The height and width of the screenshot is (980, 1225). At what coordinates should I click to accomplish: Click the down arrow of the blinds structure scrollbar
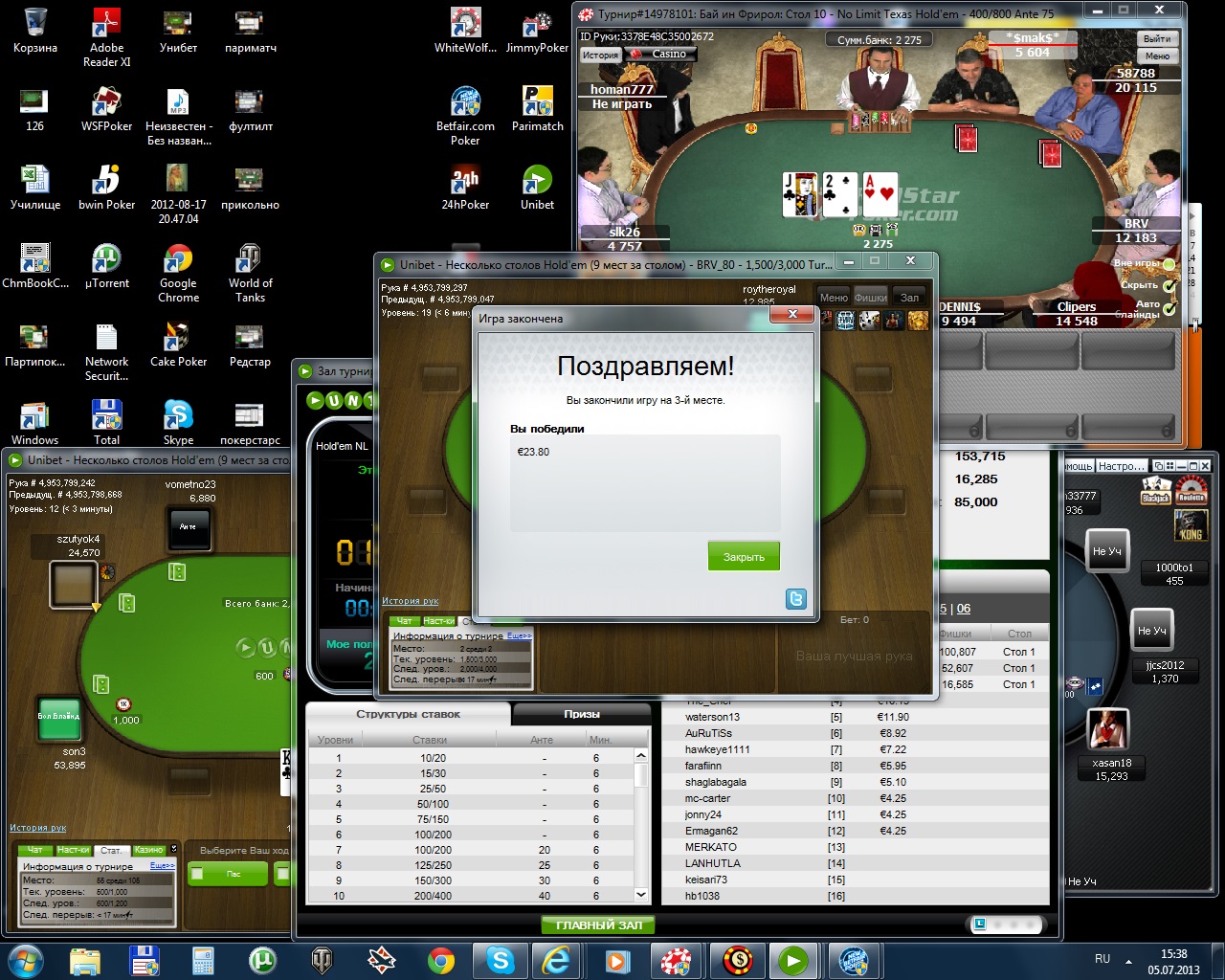641,895
